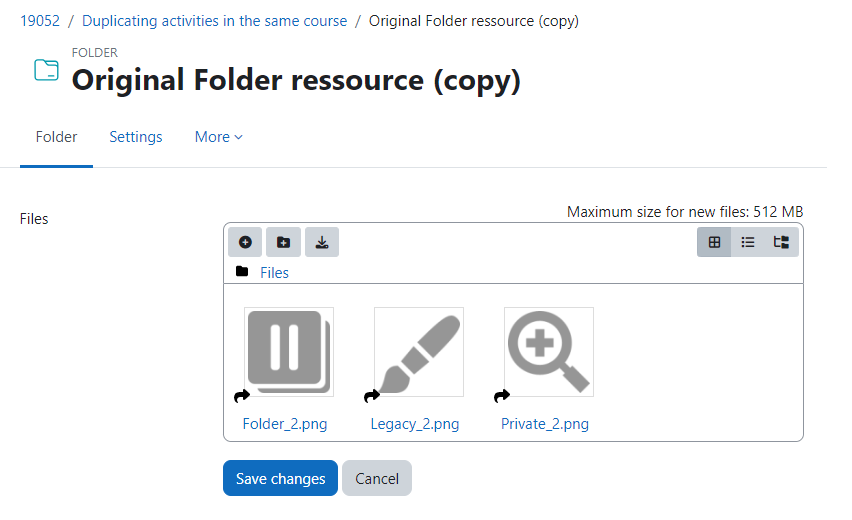Screen dimensions: 852x520
Task: Click alias arrow on Private_2.png
Action: (x=502, y=396)
